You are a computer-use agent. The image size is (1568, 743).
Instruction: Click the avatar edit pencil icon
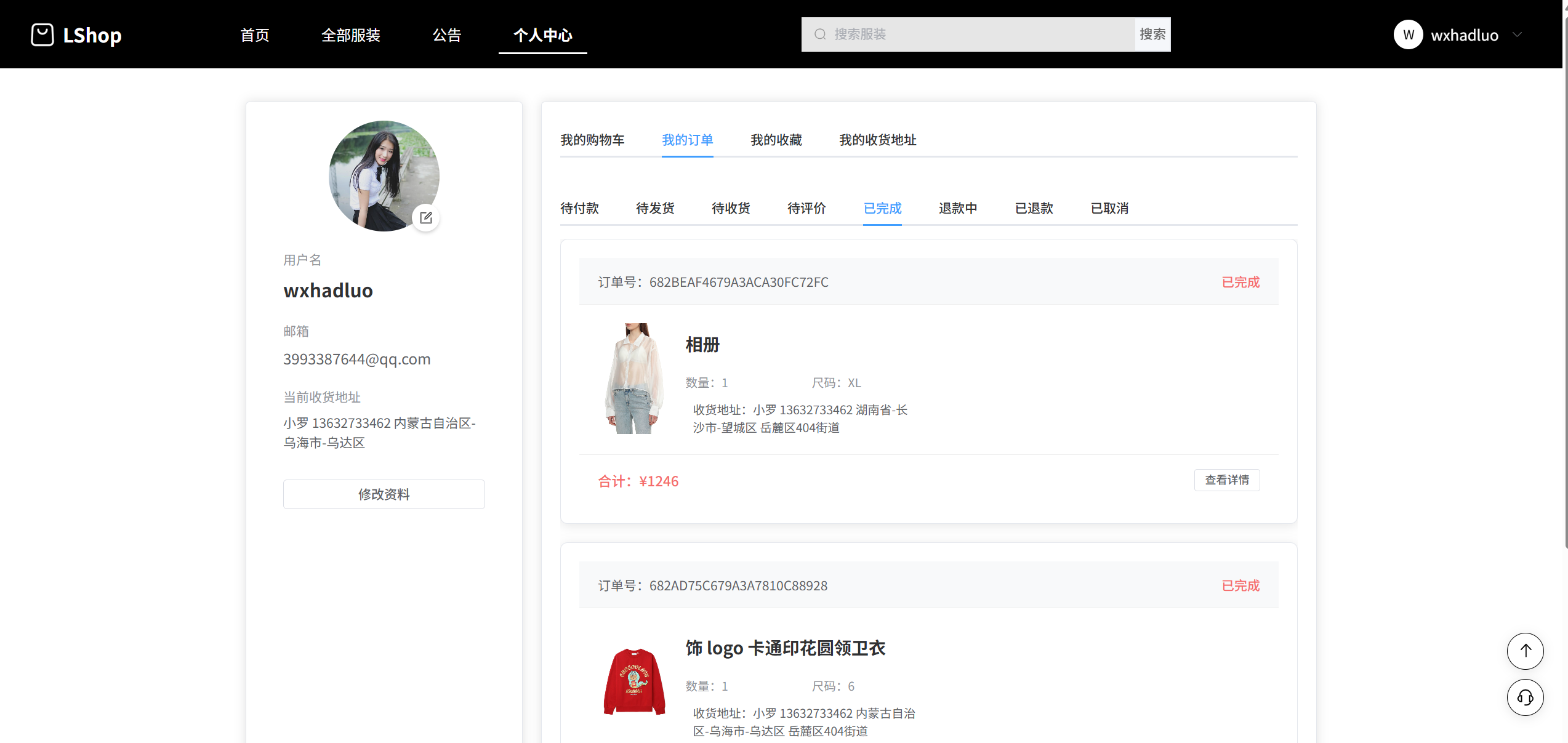[425, 218]
